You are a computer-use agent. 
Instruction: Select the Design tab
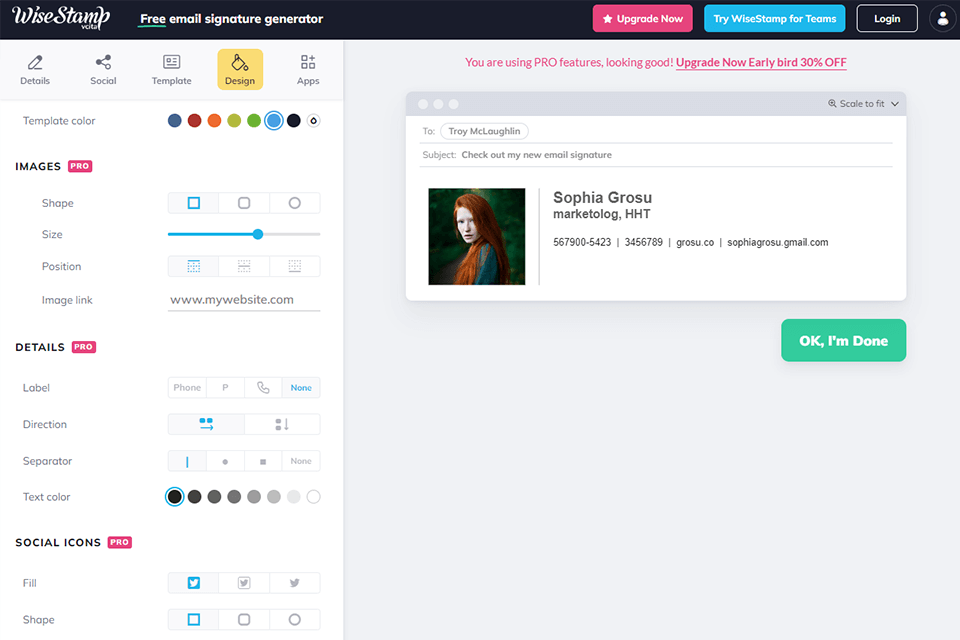240,70
